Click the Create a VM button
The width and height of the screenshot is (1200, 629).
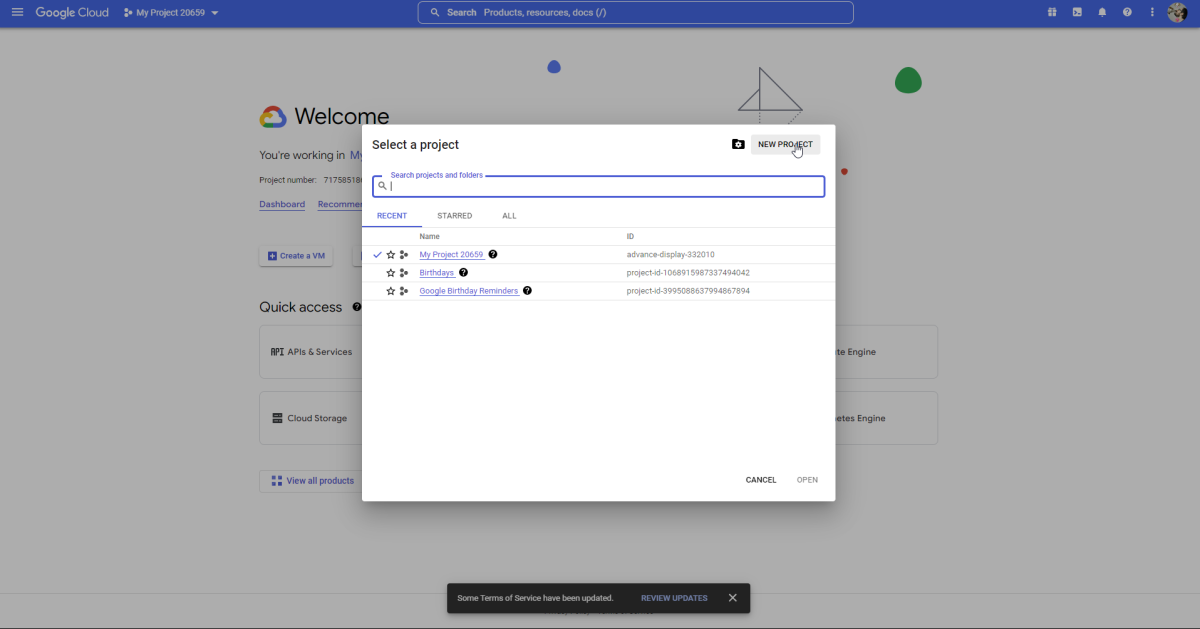coord(296,256)
